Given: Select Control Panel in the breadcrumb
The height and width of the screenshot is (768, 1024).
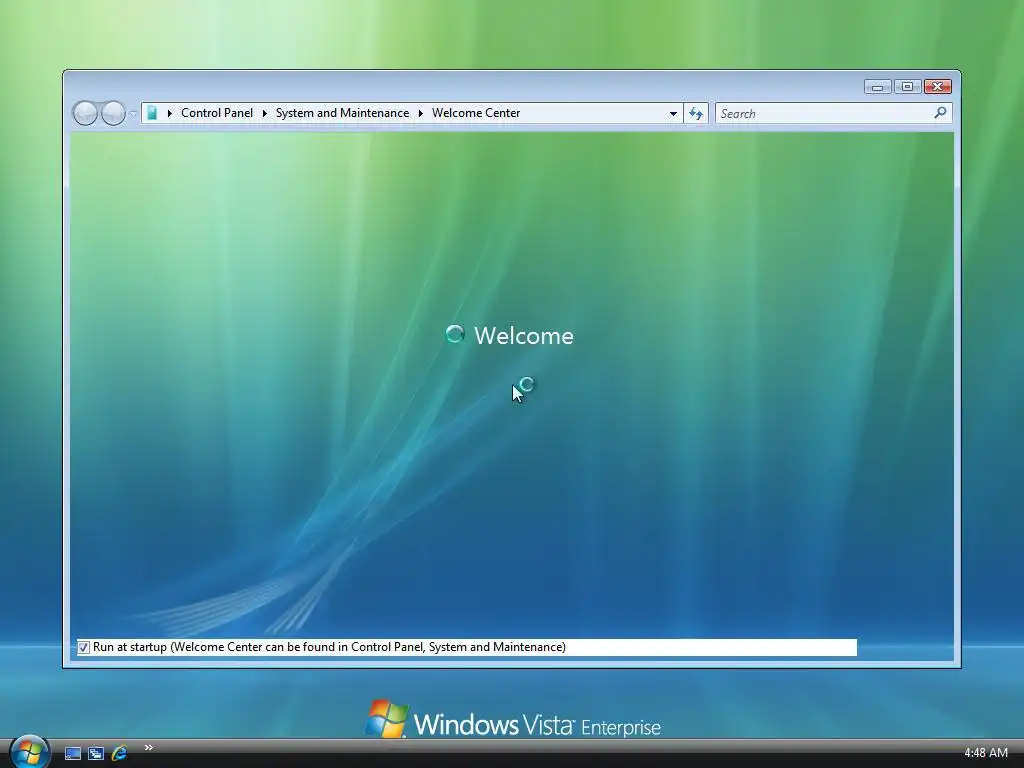Looking at the screenshot, I should [x=217, y=113].
